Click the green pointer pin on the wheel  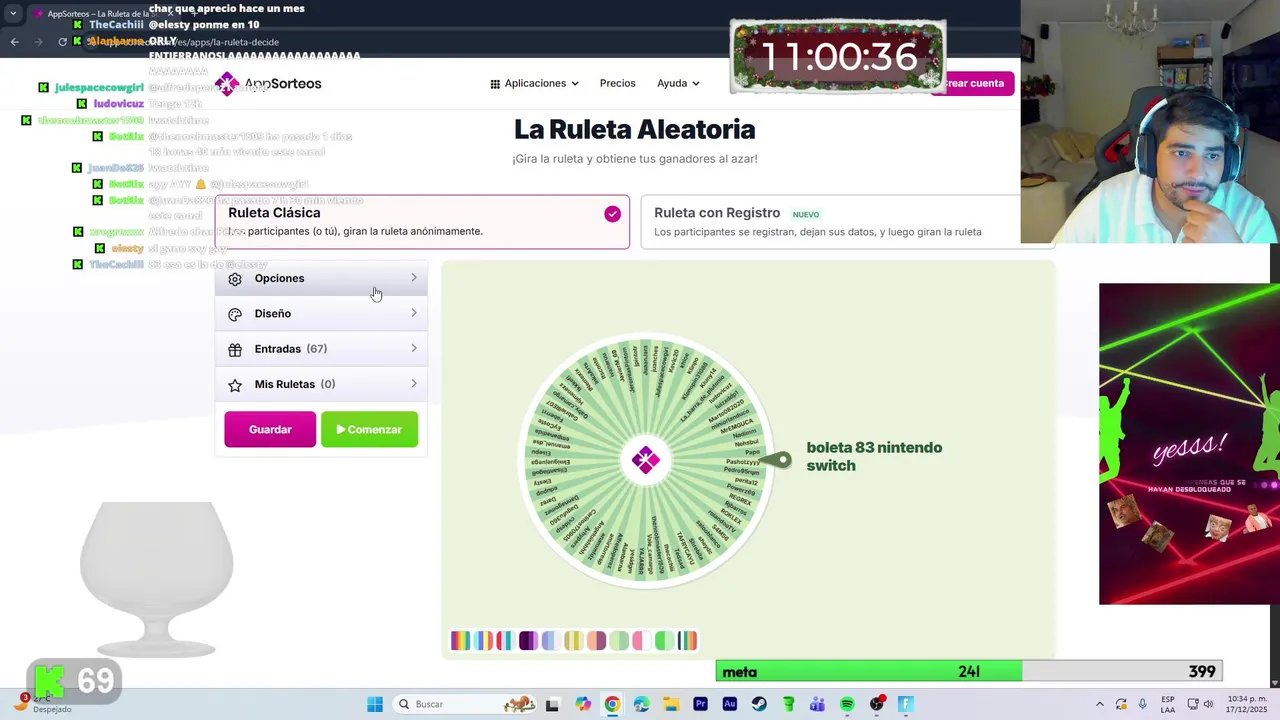776,459
